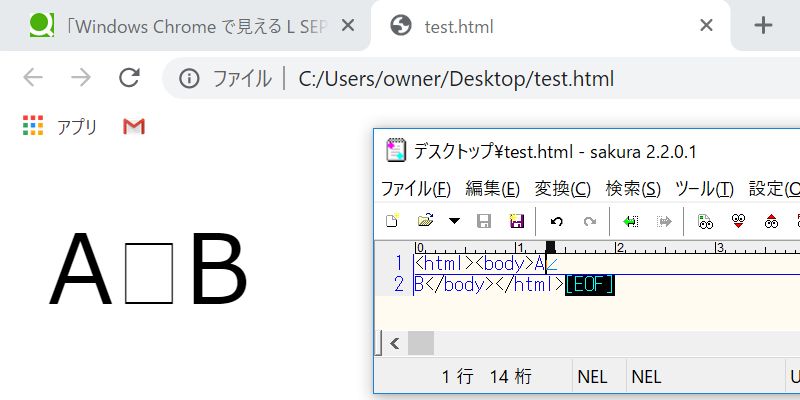Close the Windows Chrome で見える tab

(347, 26)
